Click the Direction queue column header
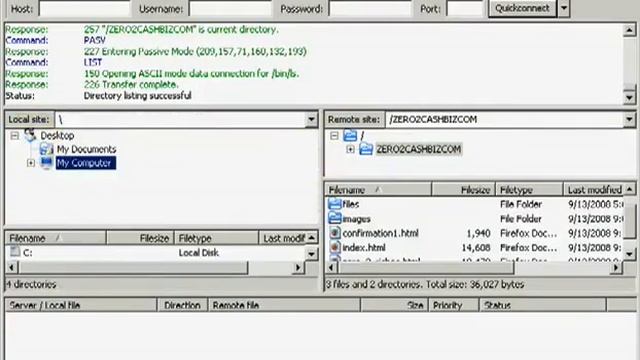Screen dimensions: 640x360 (182, 305)
